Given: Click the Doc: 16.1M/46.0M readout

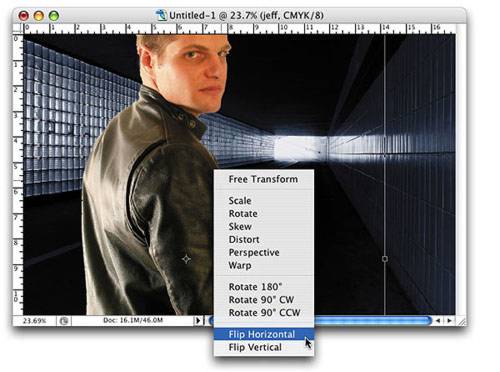Looking at the screenshot, I should (x=133, y=321).
